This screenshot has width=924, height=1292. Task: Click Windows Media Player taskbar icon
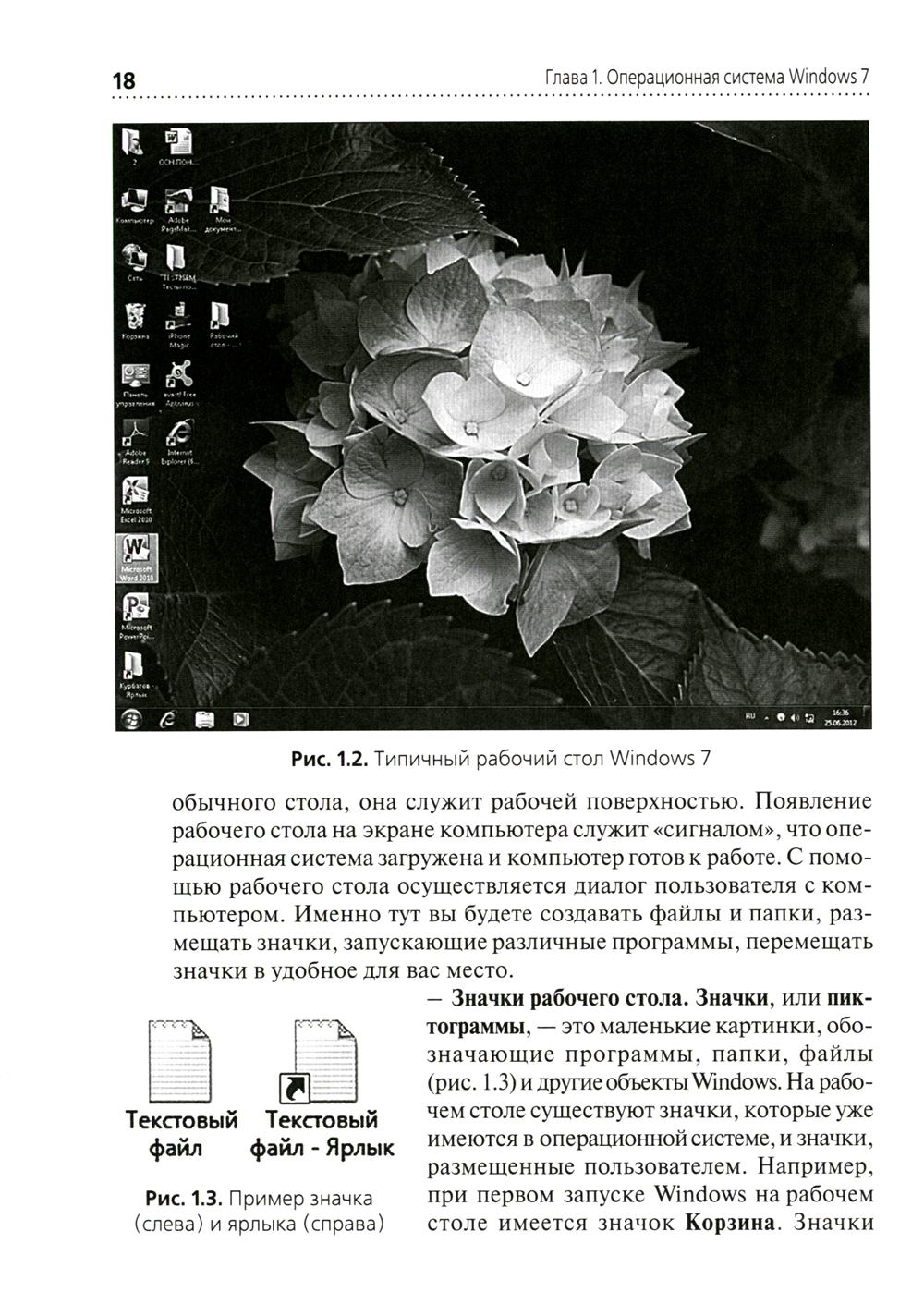coord(239,718)
